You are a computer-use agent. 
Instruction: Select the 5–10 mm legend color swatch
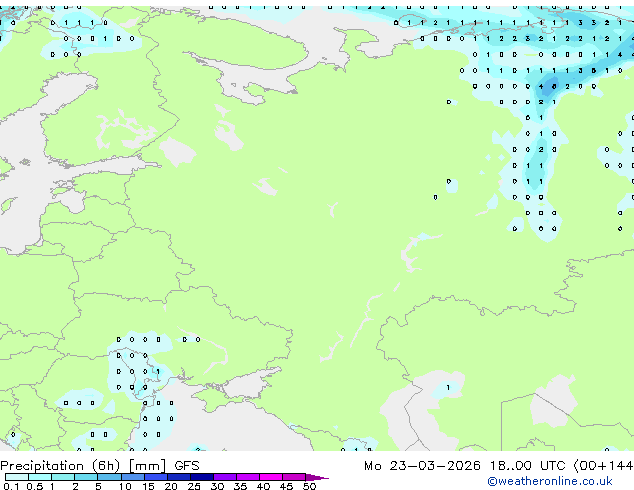[x=109, y=477]
